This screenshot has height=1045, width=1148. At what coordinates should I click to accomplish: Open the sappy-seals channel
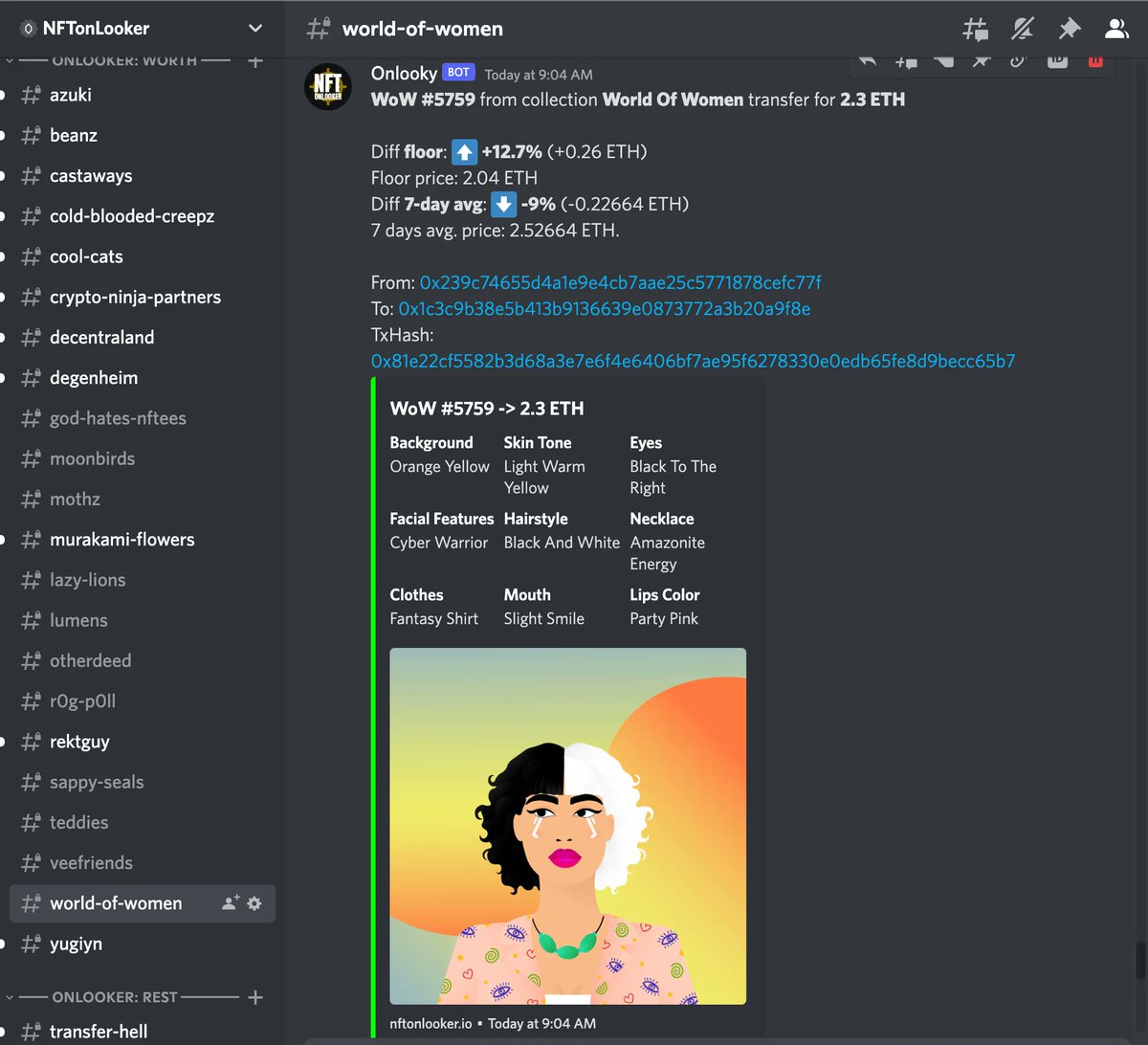[143, 782]
